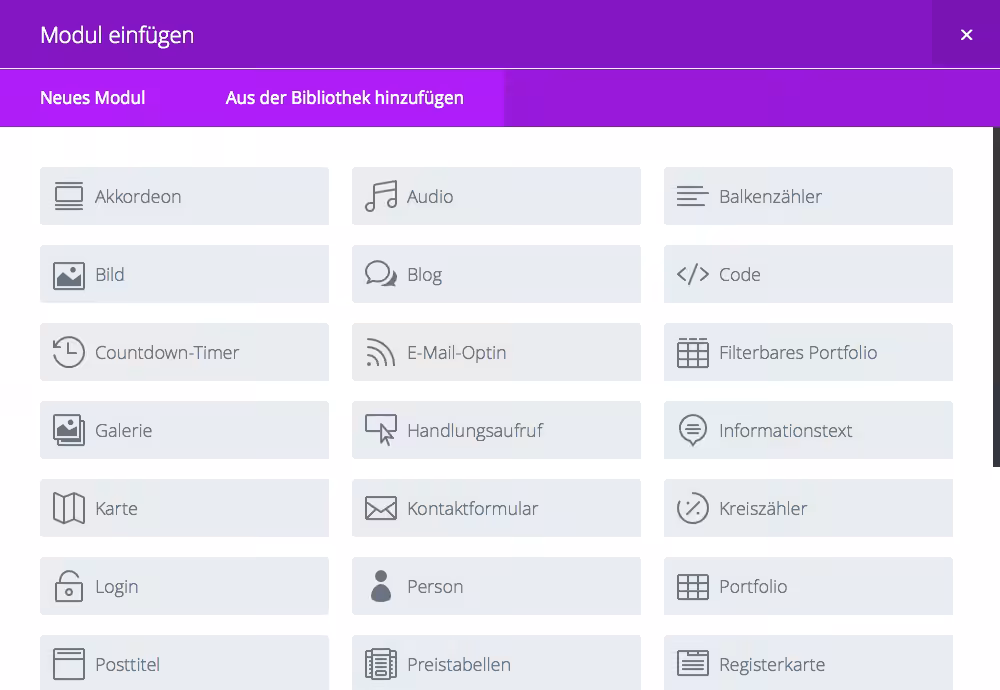Click the Karte map icon
Image resolution: width=1000 pixels, height=690 pixels.
[69, 508]
